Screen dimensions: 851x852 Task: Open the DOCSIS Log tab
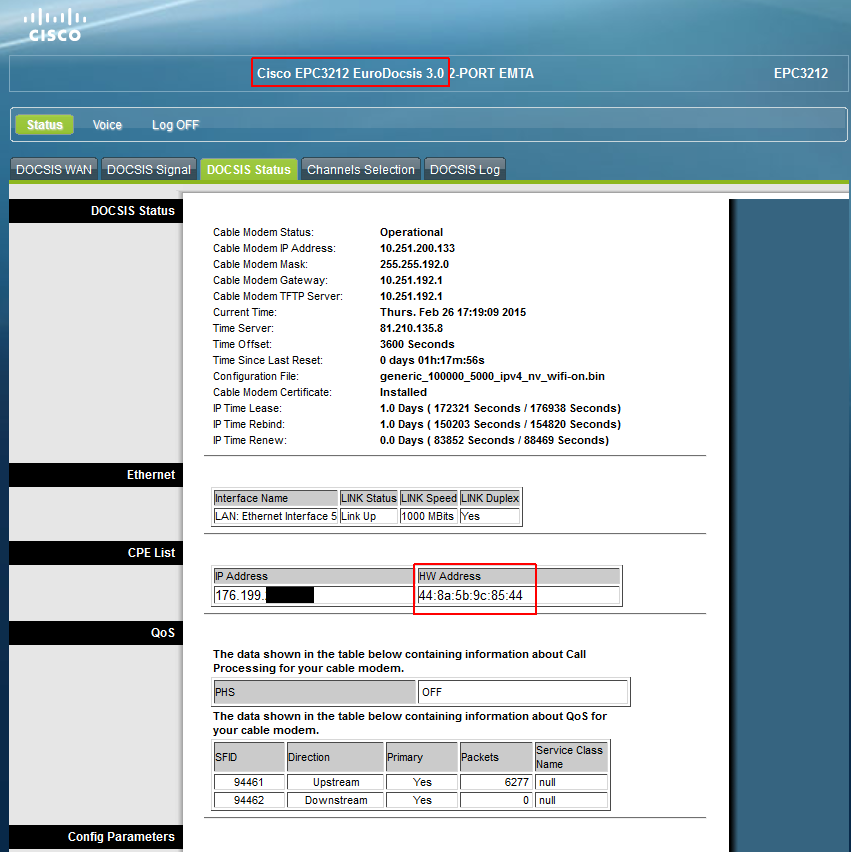coord(465,170)
